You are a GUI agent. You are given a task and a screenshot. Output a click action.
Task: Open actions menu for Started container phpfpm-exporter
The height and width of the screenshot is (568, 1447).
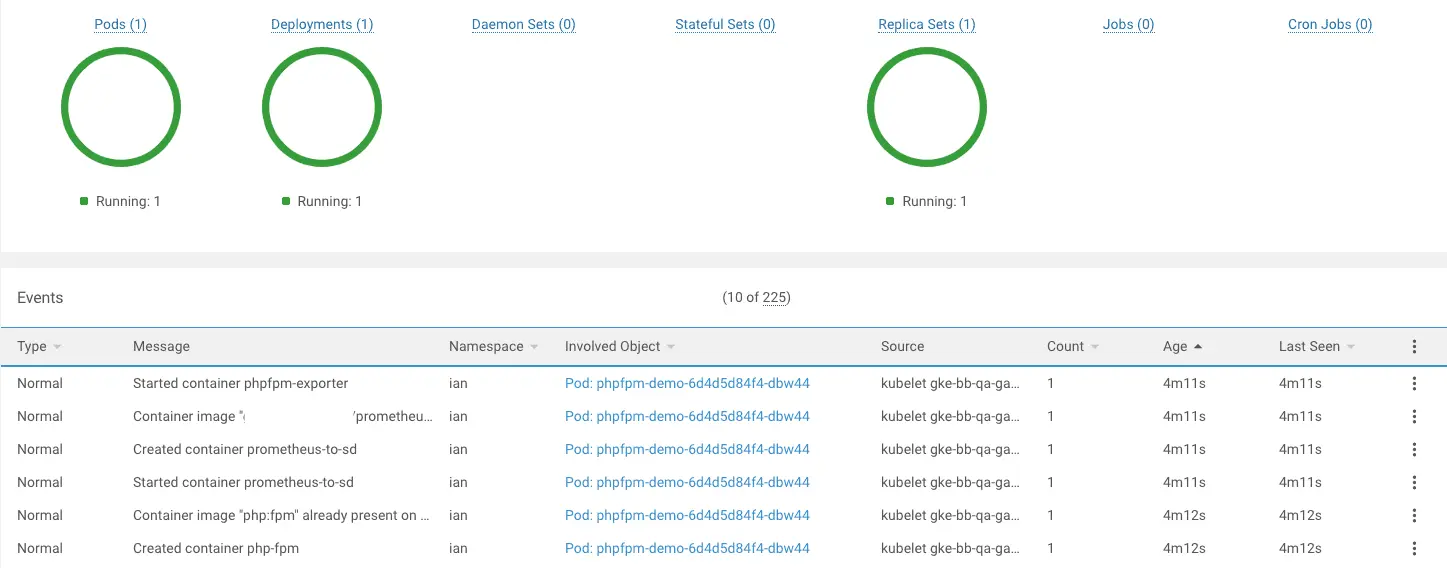(1414, 384)
